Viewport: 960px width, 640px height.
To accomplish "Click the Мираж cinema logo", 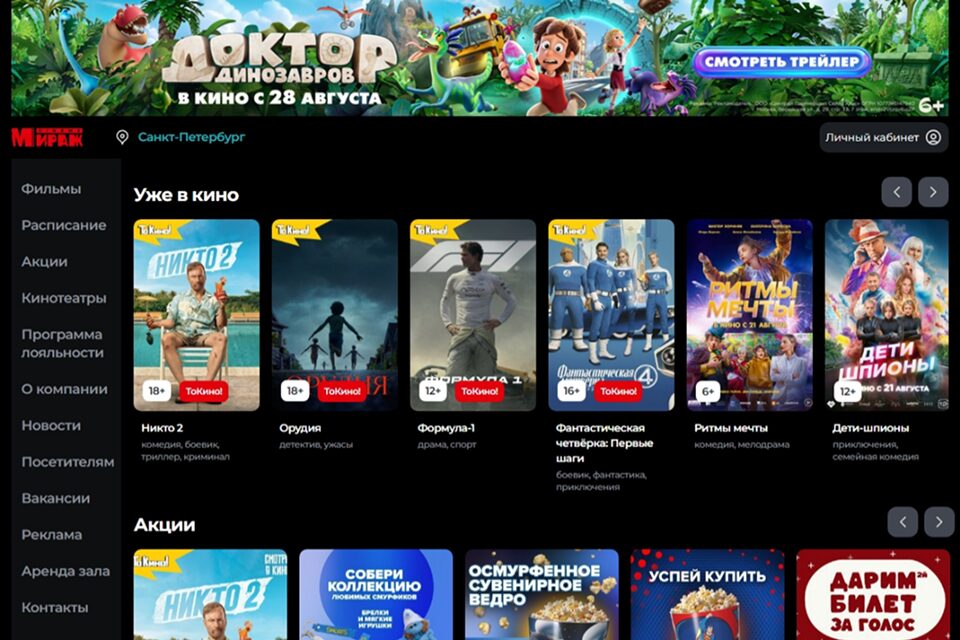I will (x=47, y=137).
